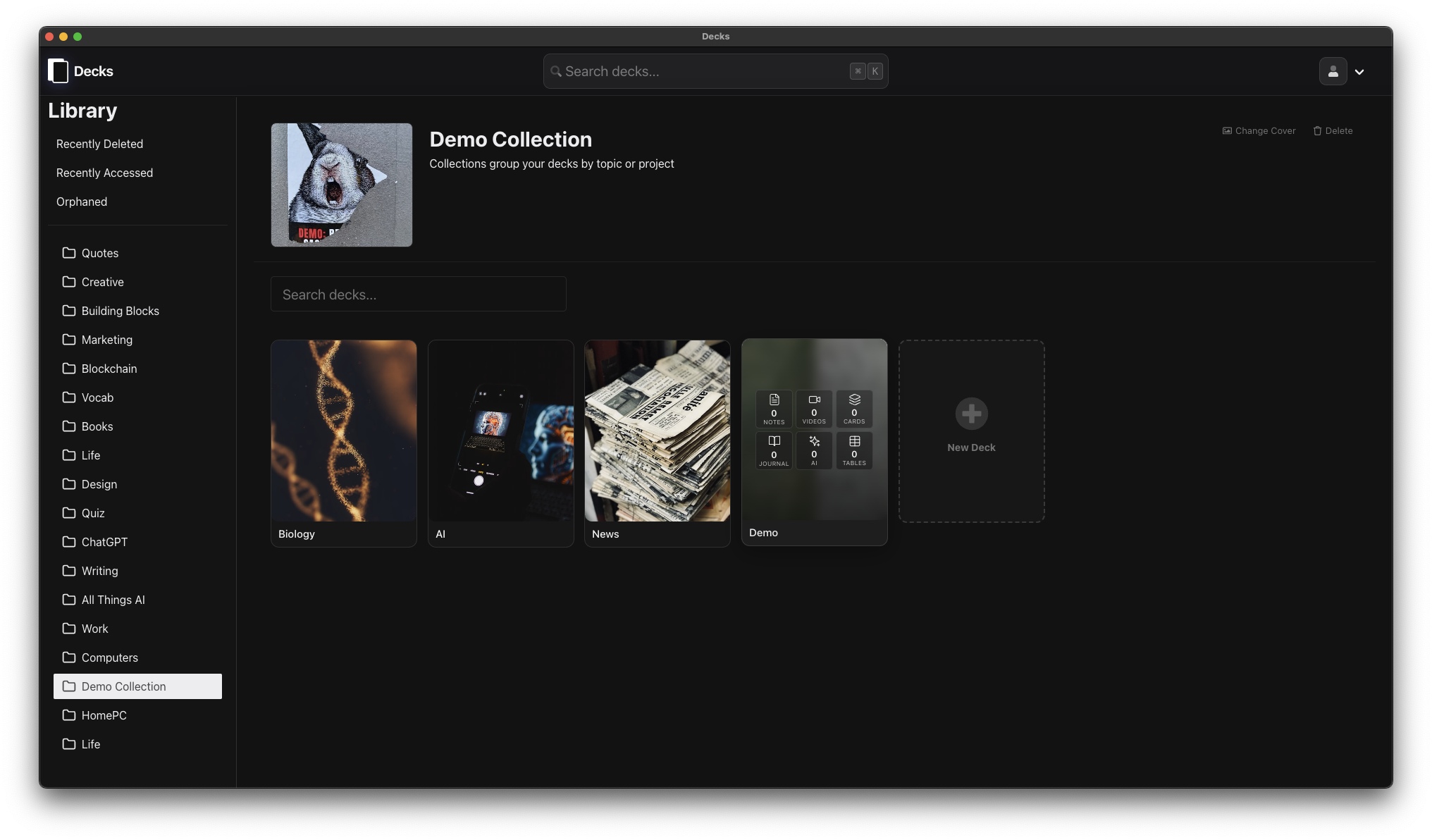Click the Decks logo icon
The image size is (1432, 840).
click(x=58, y=71)
